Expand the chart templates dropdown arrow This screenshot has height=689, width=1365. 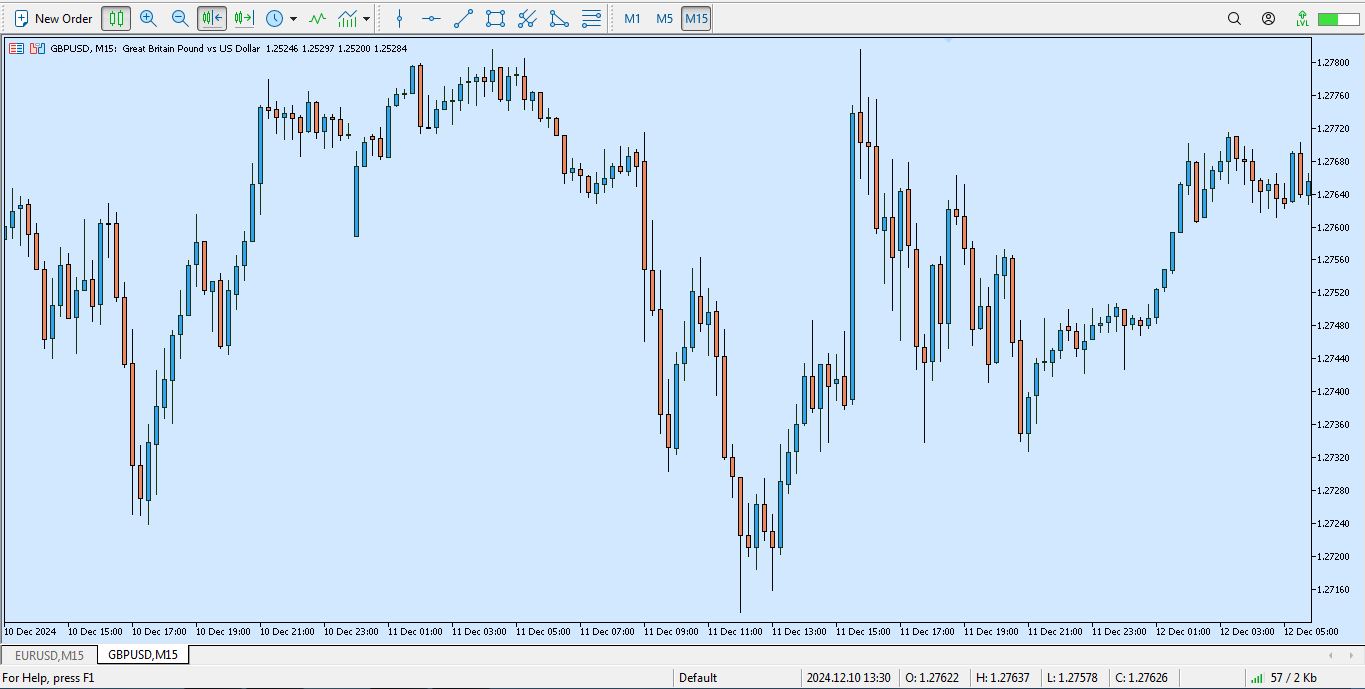click(367, 19)
